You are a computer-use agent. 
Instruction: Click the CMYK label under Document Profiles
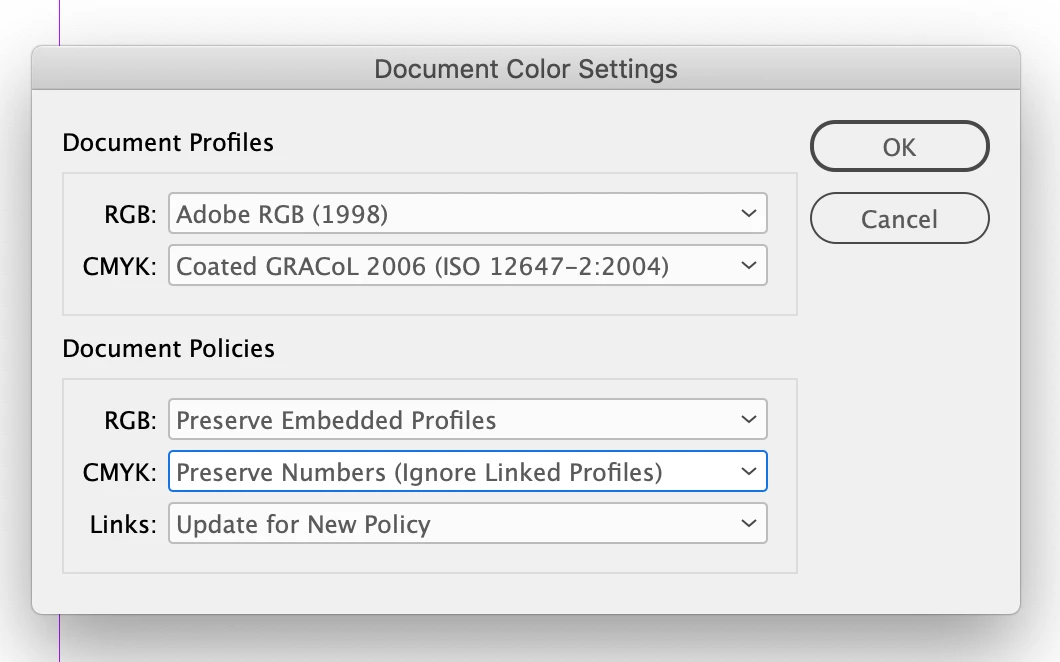[120, 267]
